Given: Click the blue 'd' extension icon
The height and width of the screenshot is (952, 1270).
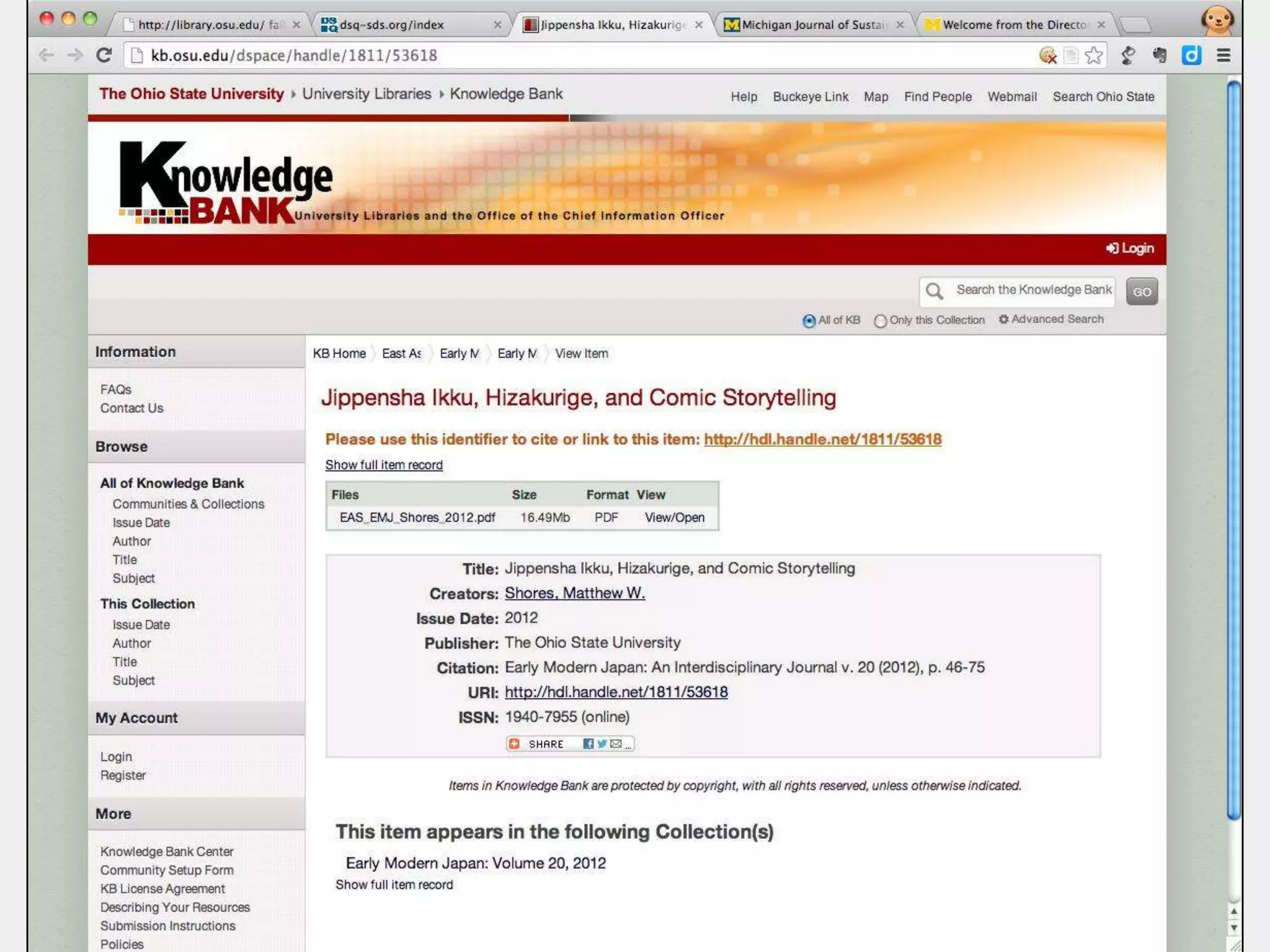Looking at the screenshot, I should [x=1191, y=56].
